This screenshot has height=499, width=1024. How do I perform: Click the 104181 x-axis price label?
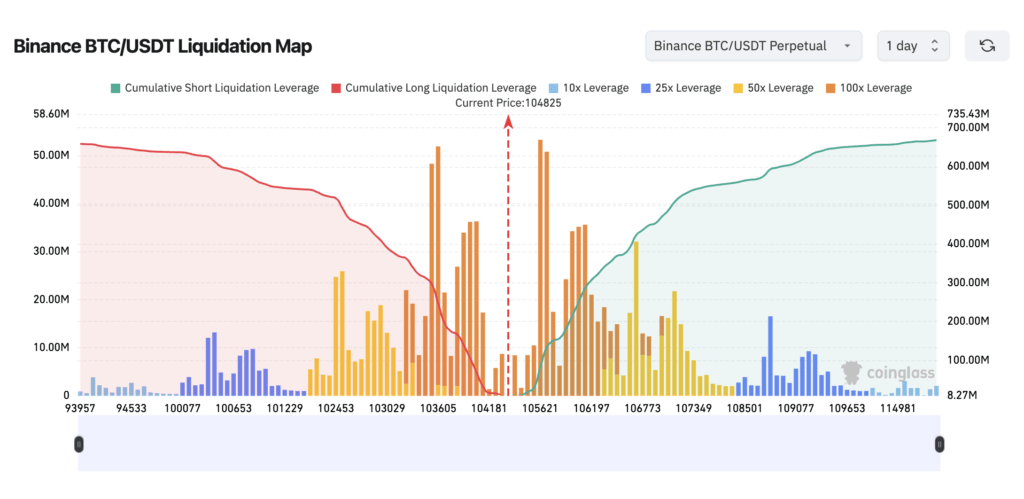489,408
